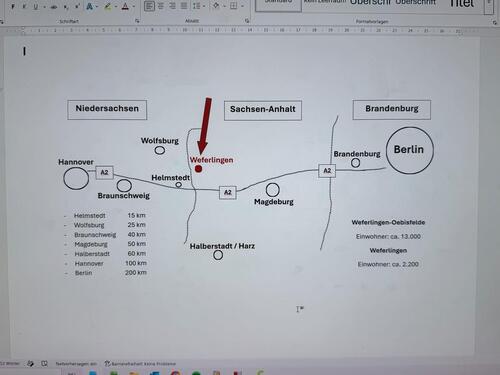Apply superscript formatting
Screen dimensions: 500x375
point(77,6)
